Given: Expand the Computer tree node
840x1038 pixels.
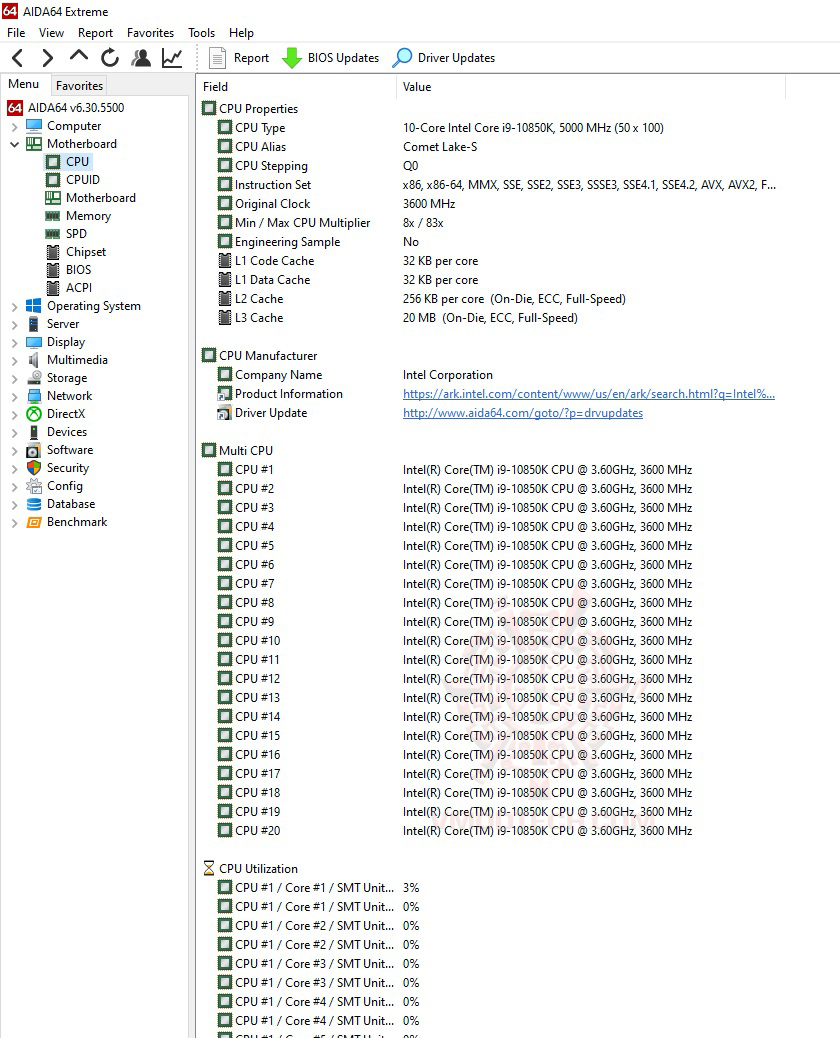Looking at the screenshot, I should pyautogui.click(x=15, y=126).
